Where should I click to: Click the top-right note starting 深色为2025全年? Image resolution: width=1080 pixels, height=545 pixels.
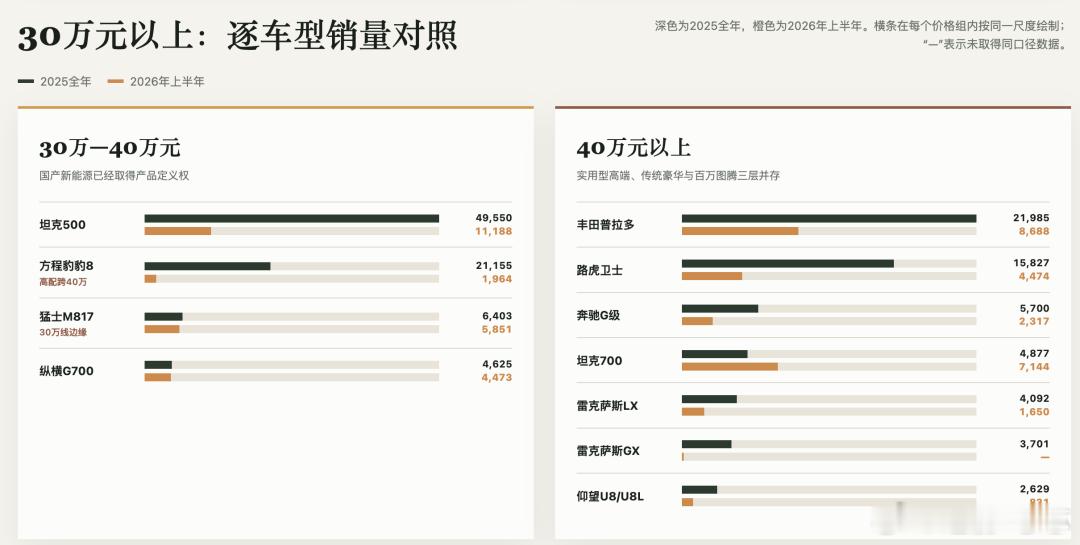(x=860, y=35)
